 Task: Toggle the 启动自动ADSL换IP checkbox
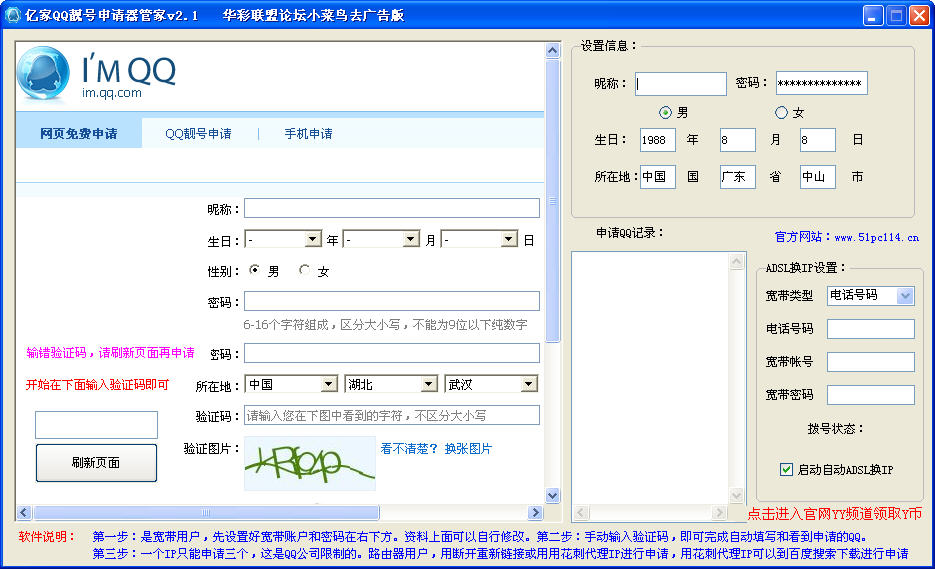(x=787, y=469)
